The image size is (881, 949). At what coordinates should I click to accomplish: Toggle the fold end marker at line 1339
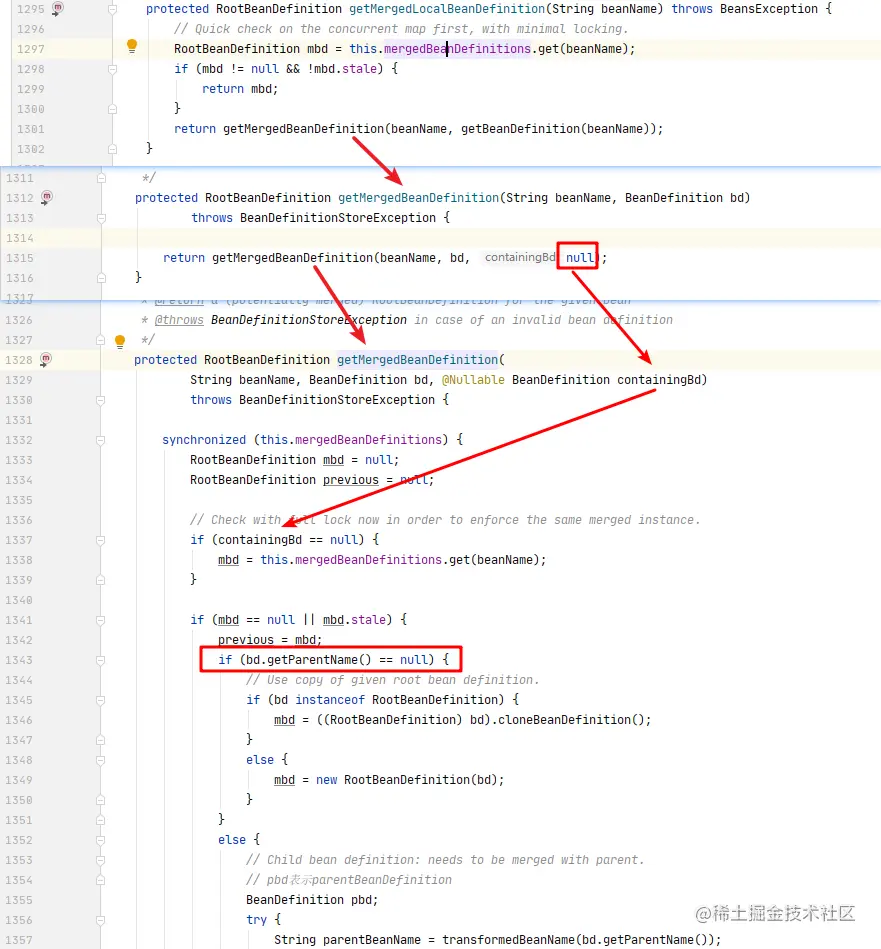(100, 580)
